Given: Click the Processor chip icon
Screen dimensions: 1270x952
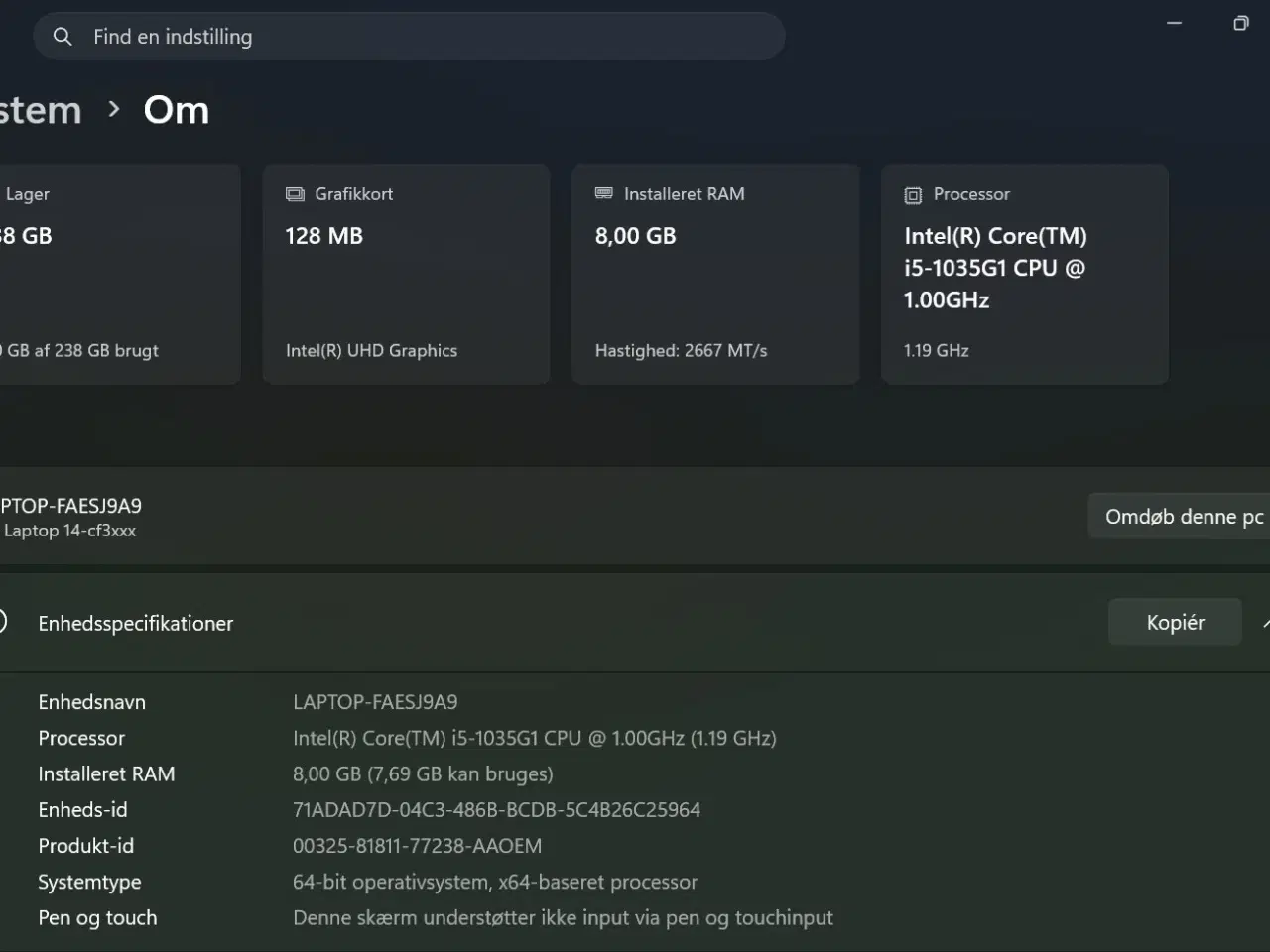Looking at the screenshot, I should click(x=913, y=195).
